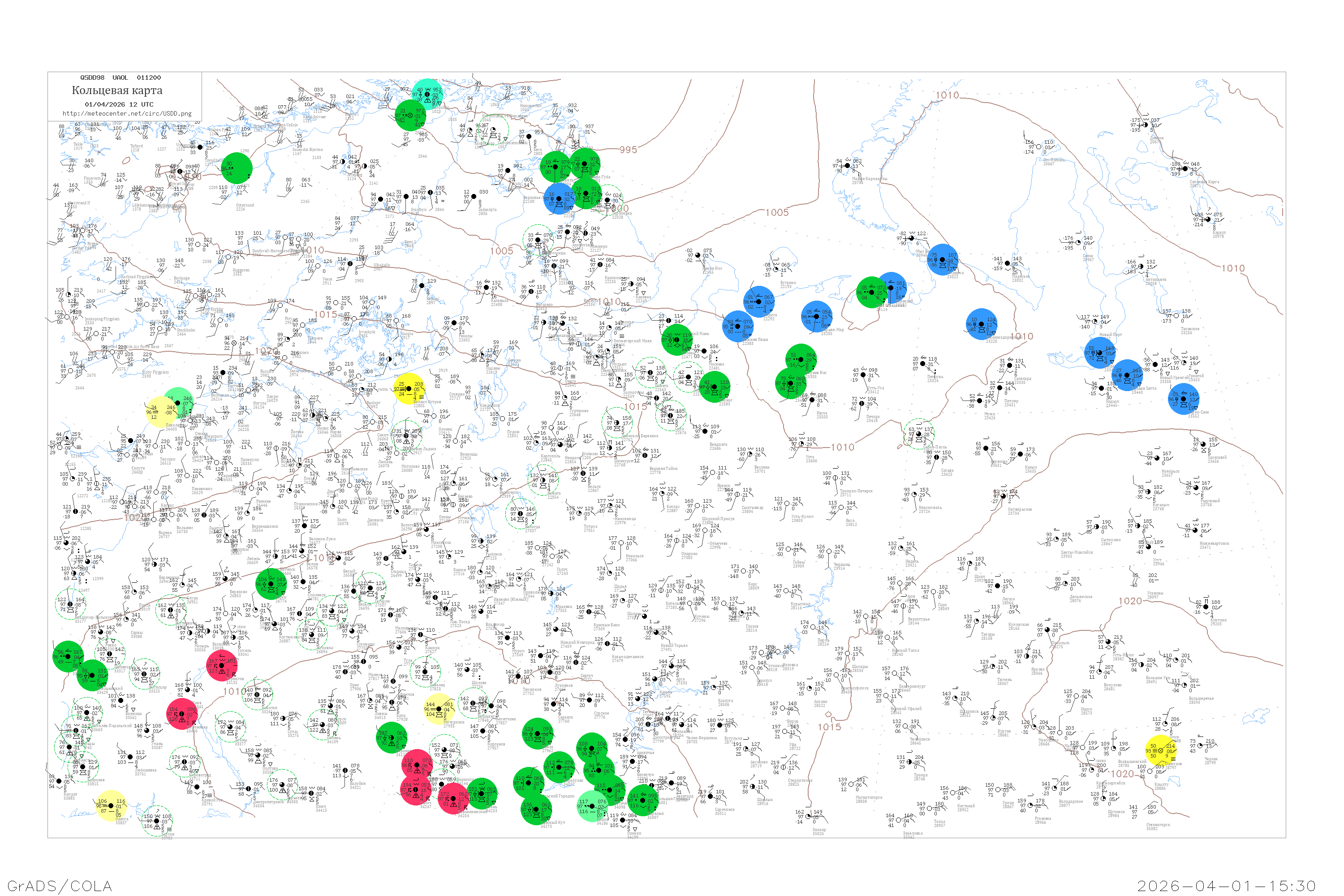The image size is (1344, 896).
Task: Open the meteocenter.net USDD.png URL
Action: point(127,114)
